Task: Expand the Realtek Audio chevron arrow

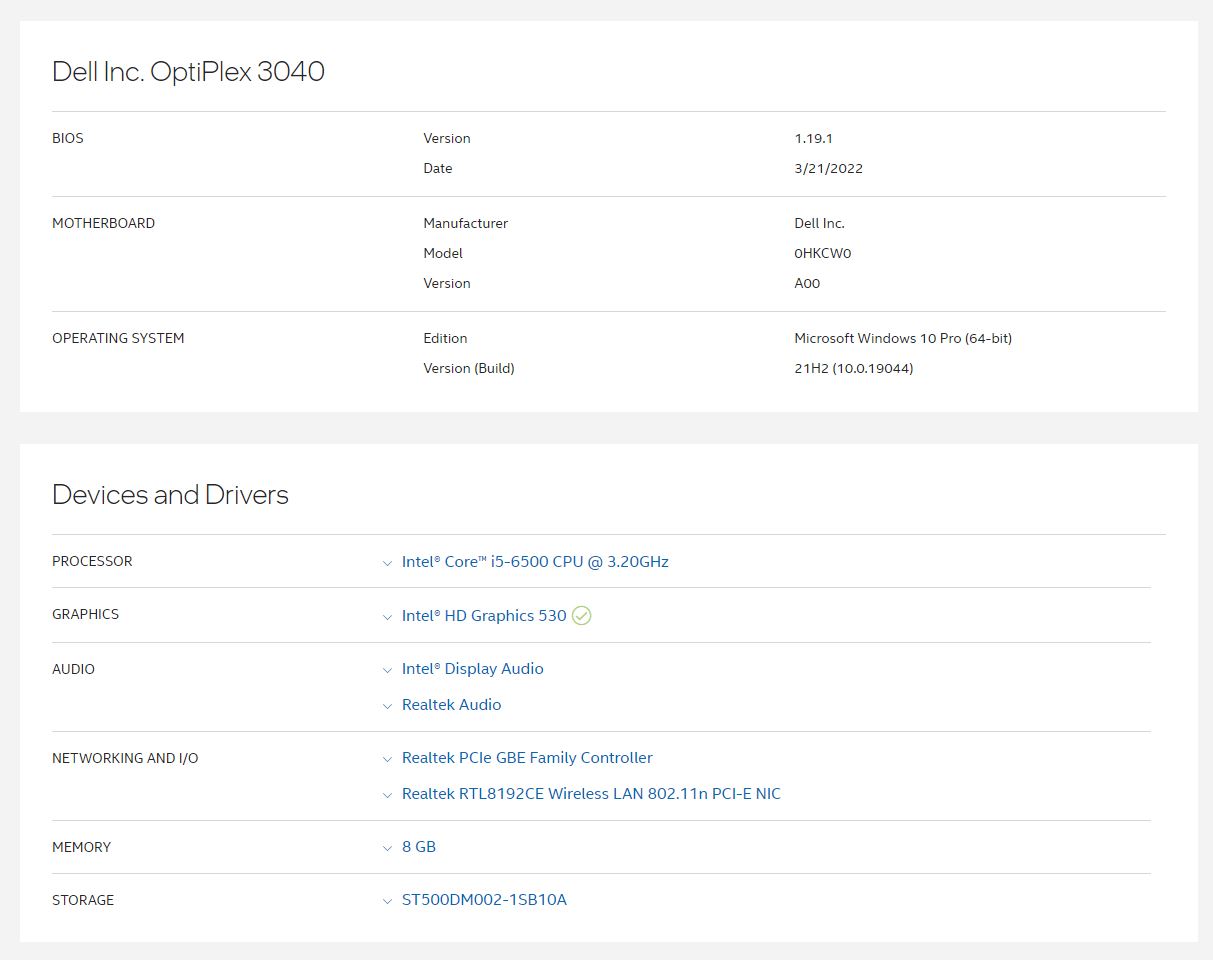Action: tap(387, 706)
